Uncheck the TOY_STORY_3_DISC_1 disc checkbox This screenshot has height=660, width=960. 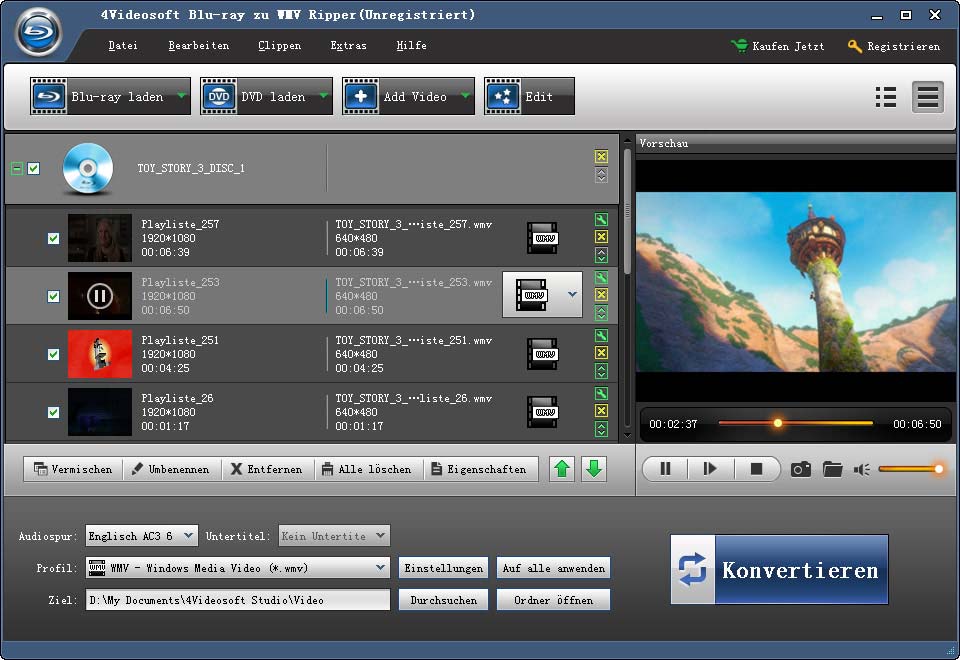[34, 169]
